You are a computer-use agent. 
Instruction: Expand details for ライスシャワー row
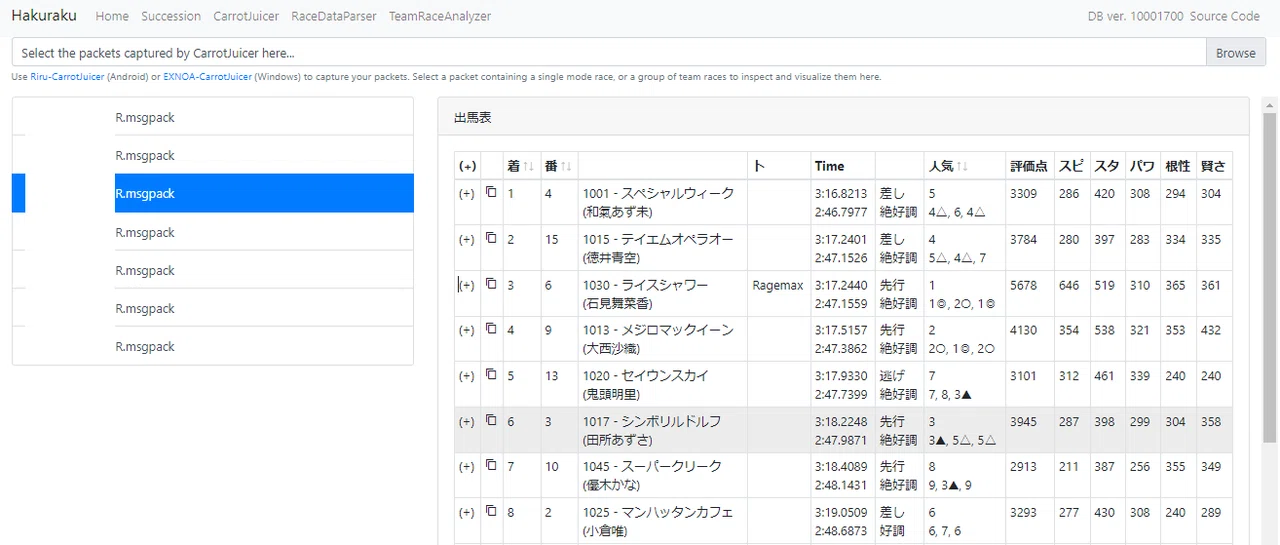tap(467, 286)
